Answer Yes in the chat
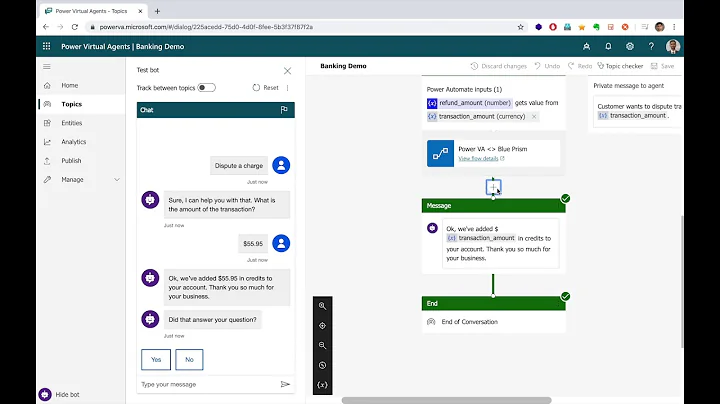This screenshot has width=720, height=404. pos(156,359)
